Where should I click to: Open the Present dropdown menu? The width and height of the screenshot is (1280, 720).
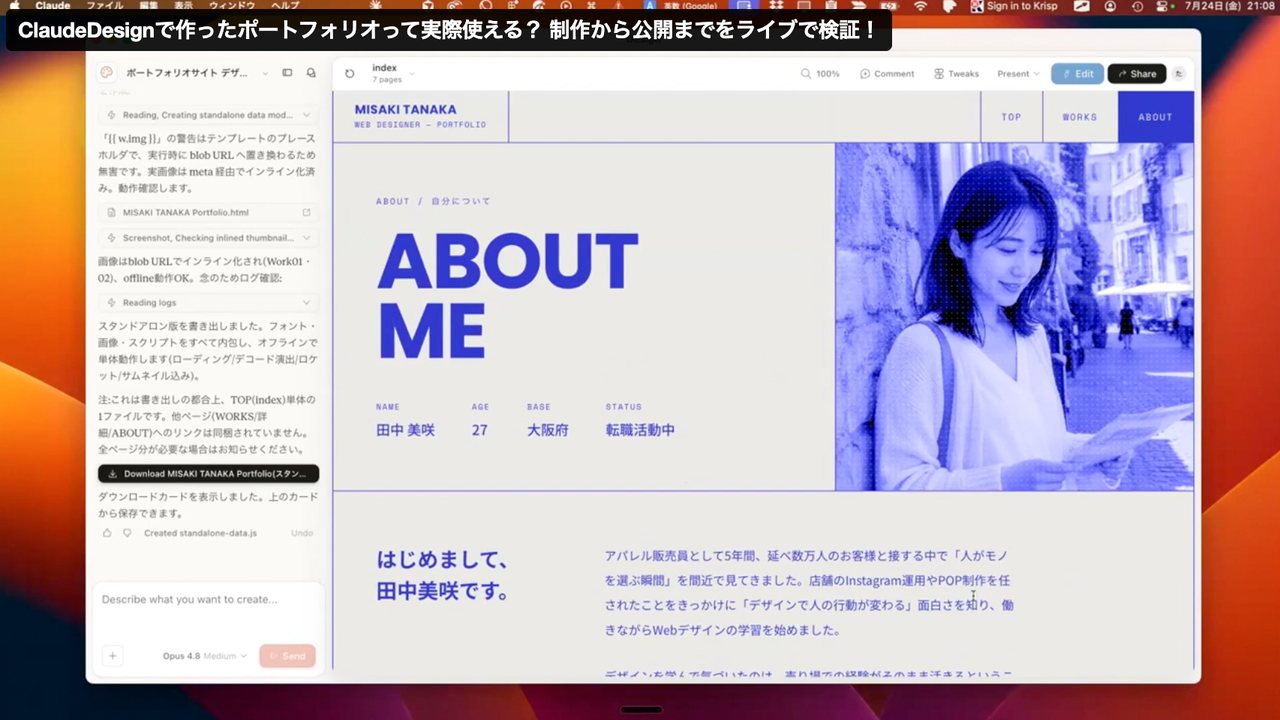pos(1018,74)
